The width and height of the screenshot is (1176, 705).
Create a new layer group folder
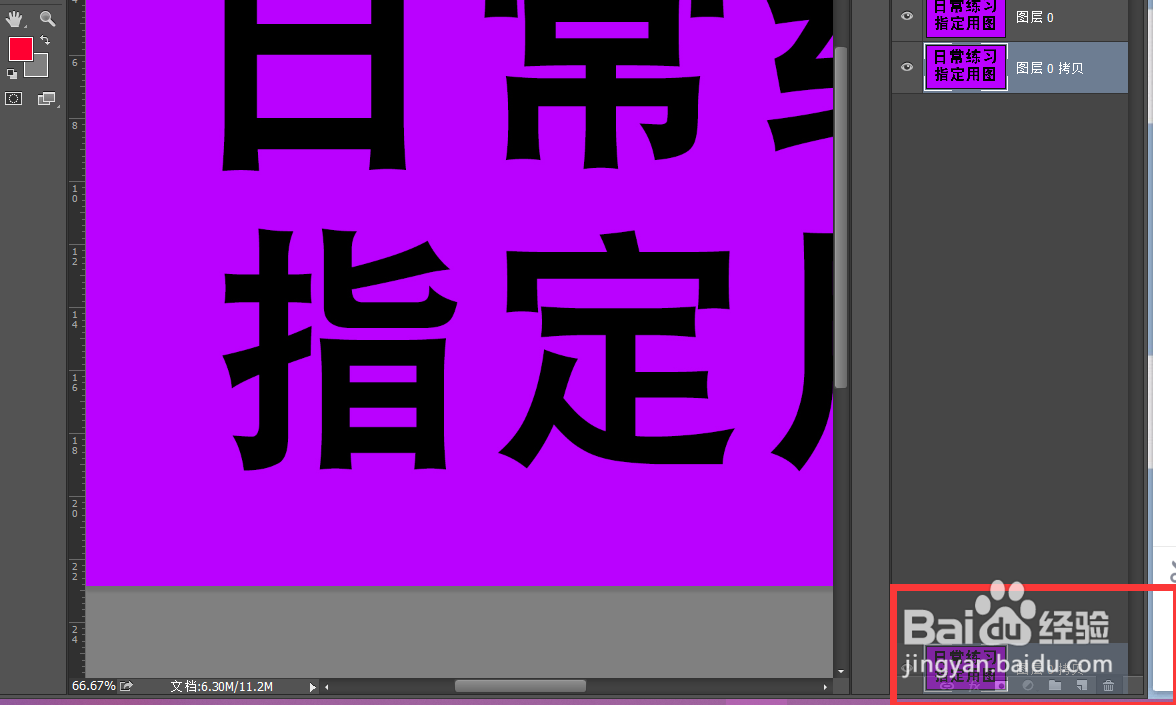1055,685
